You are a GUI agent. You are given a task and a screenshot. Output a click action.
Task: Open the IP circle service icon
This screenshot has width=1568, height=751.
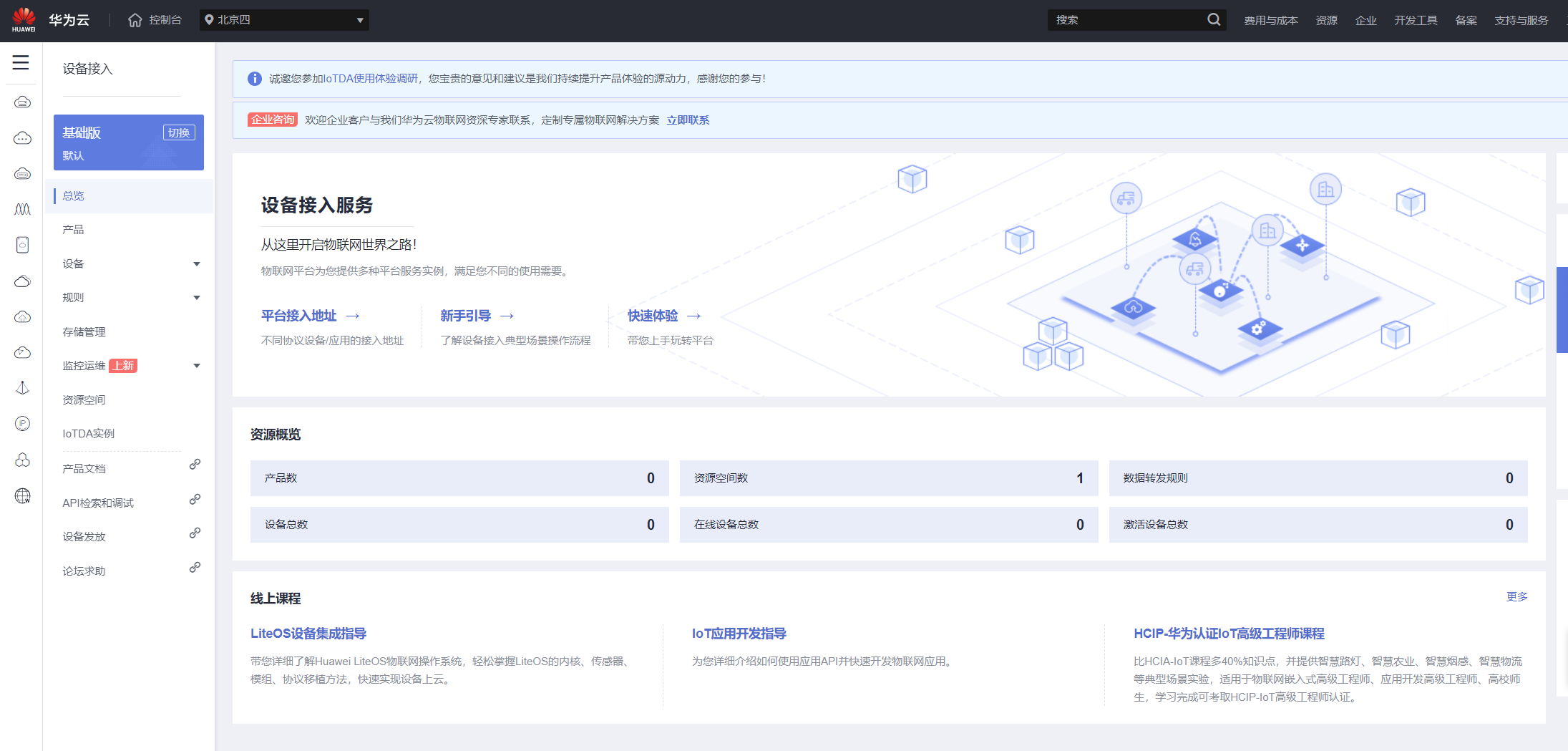(x=23, y=424)
